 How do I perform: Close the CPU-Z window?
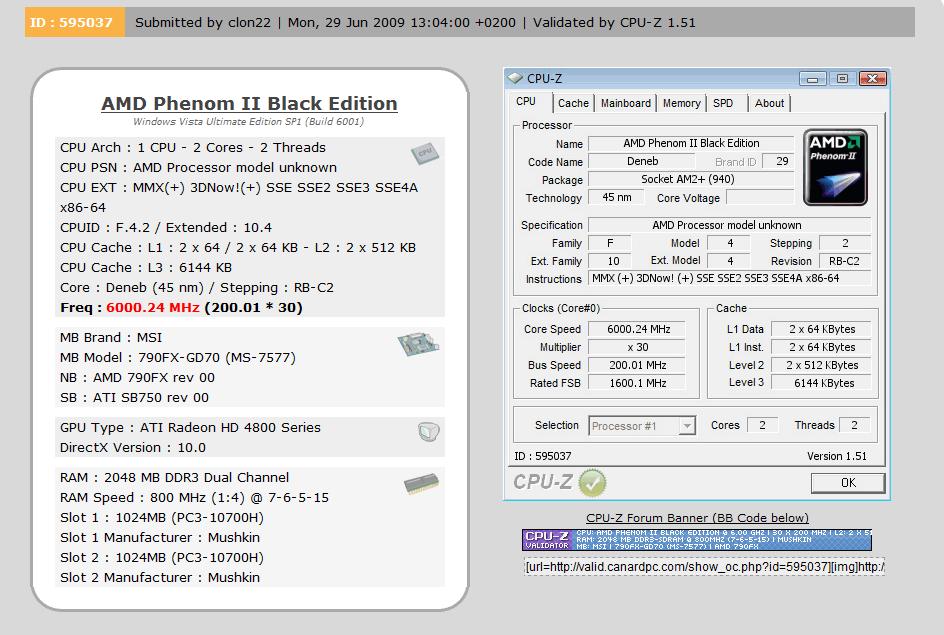[872, 79]
